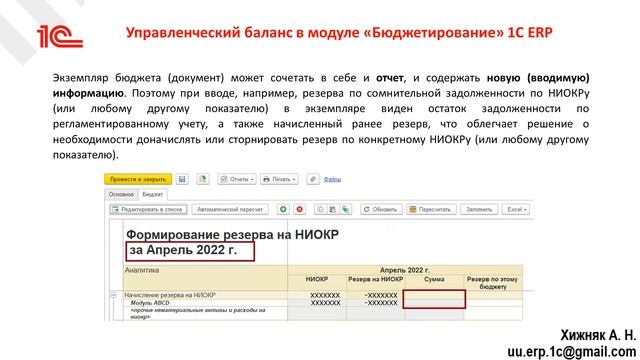Click the Резерв по этому бюджету header
Viewport: 640px width, 360px height.
pyautogui.click(x=492, y=283)
